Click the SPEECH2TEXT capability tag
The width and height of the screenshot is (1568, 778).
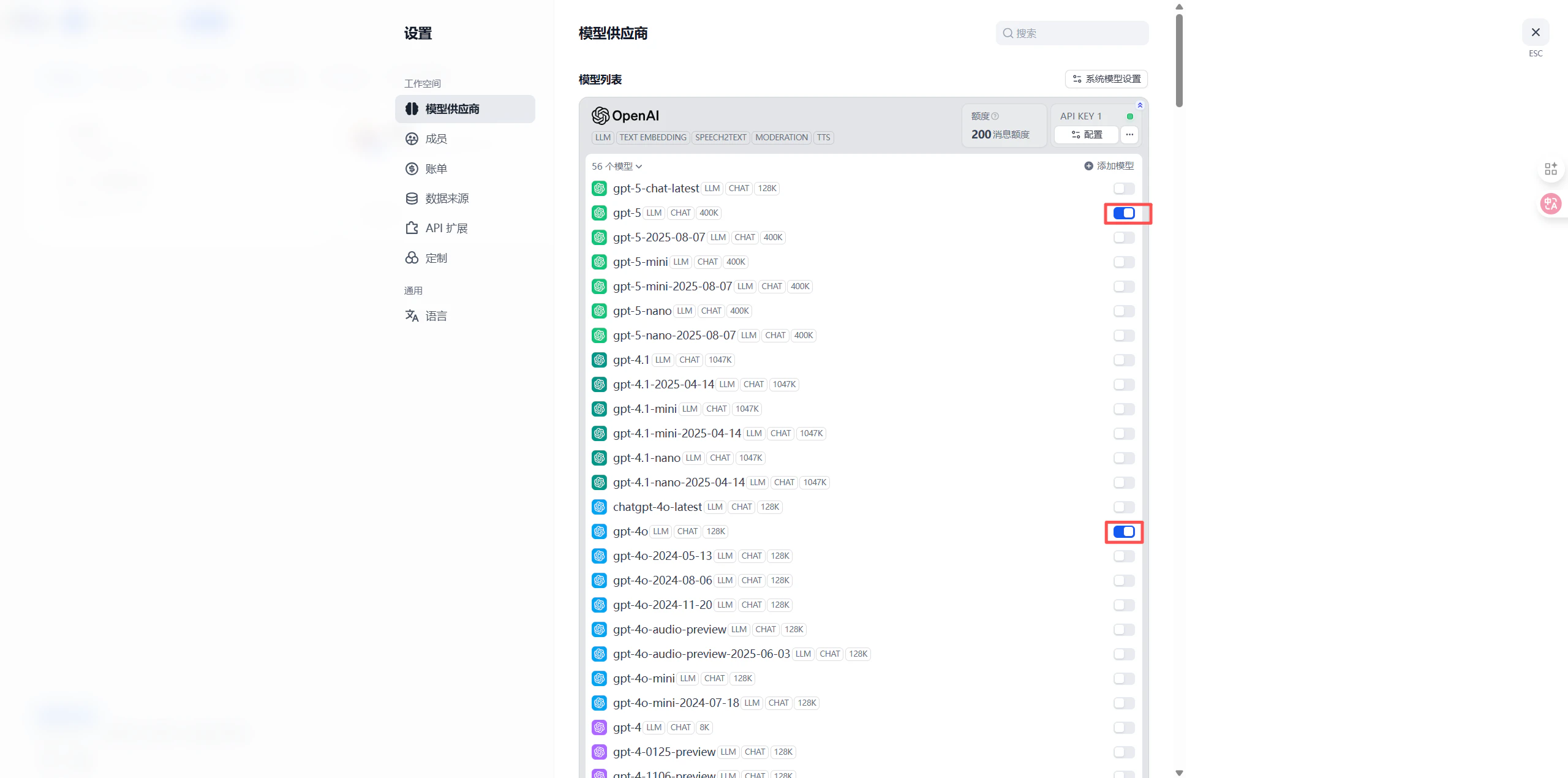pyautogui.click(x=721, y=137)
